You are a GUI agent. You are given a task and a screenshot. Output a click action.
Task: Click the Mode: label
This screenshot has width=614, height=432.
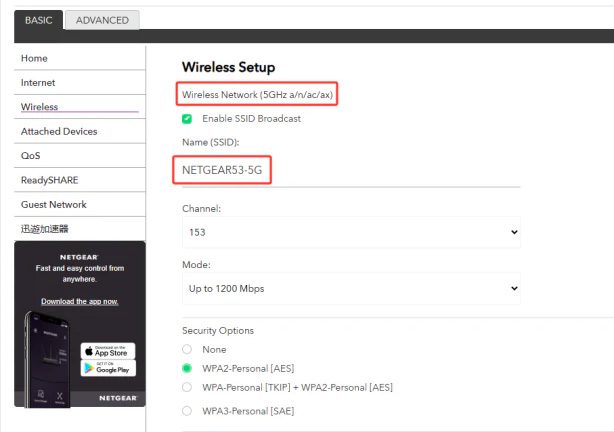click(196, 265)
